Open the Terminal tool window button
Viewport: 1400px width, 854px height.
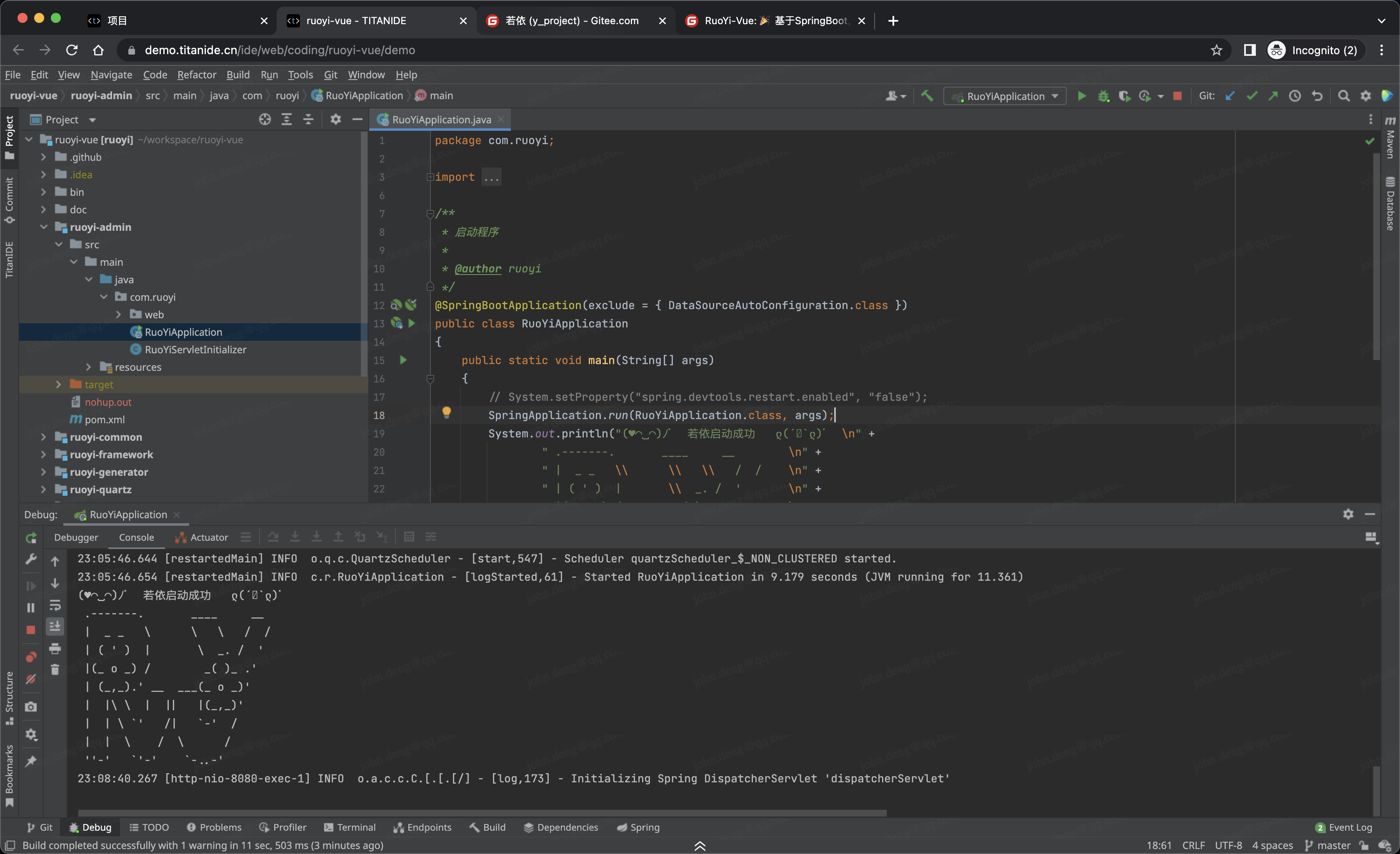pos(350,827)
